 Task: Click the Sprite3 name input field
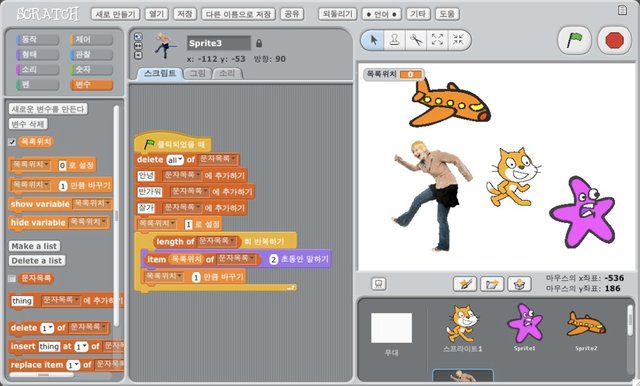(x=219, y=43)
